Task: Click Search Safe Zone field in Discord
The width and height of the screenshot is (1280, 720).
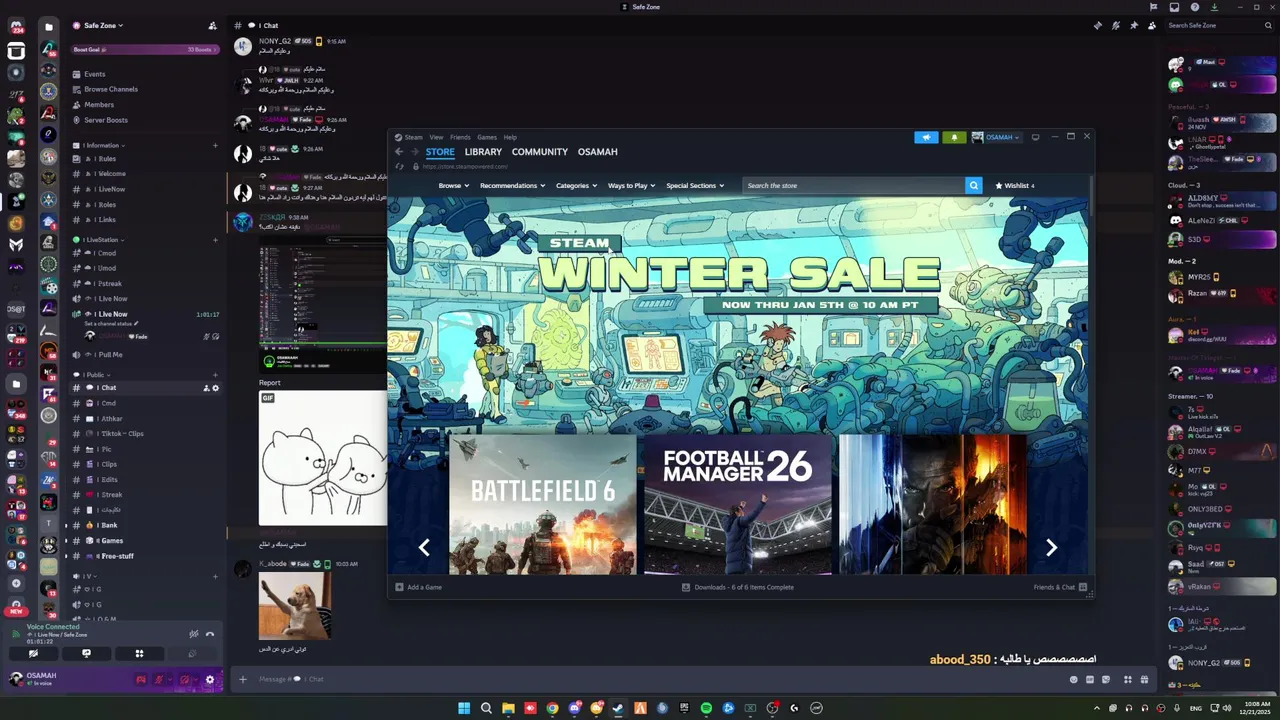Action: [x=1219, y=25]
